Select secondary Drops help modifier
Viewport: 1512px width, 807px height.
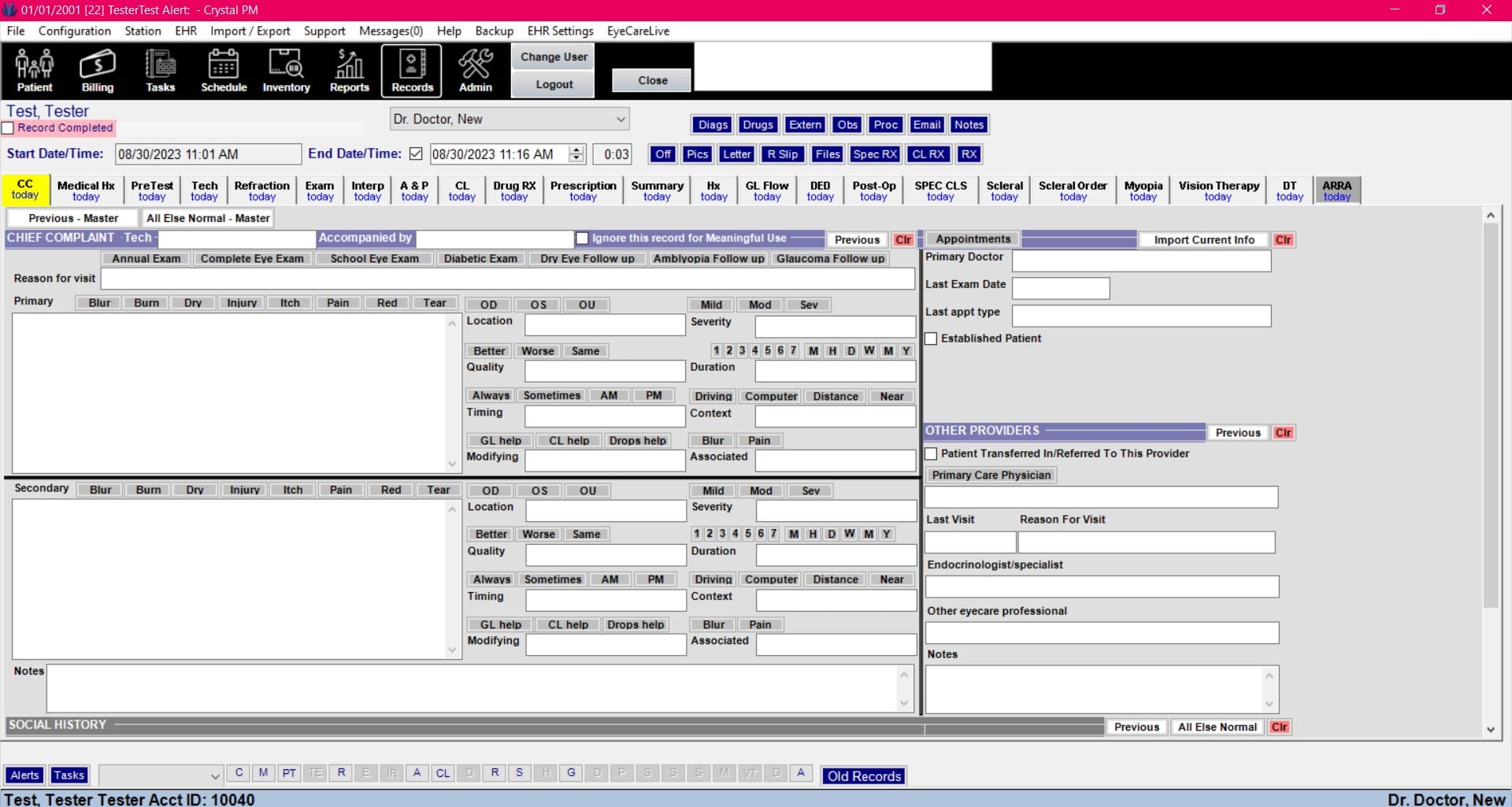(636, 624)
